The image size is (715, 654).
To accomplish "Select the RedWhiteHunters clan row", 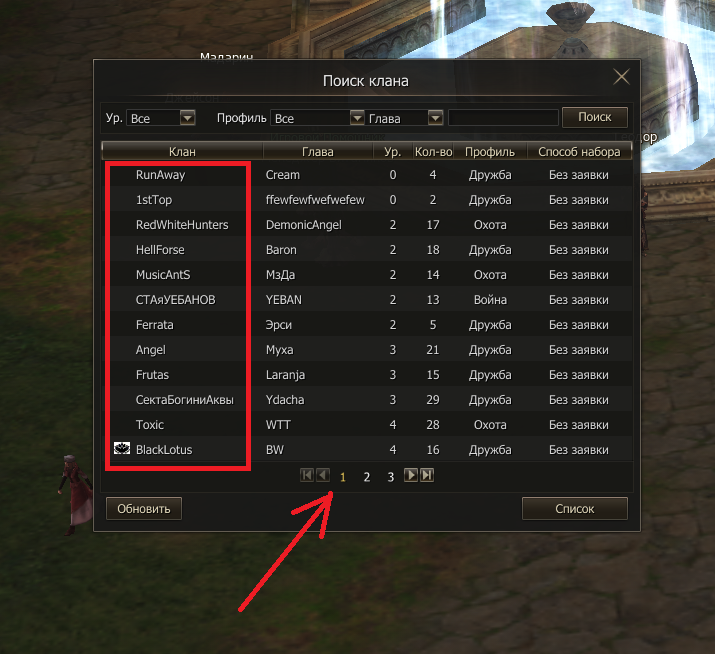I will [x=367, y=224].
